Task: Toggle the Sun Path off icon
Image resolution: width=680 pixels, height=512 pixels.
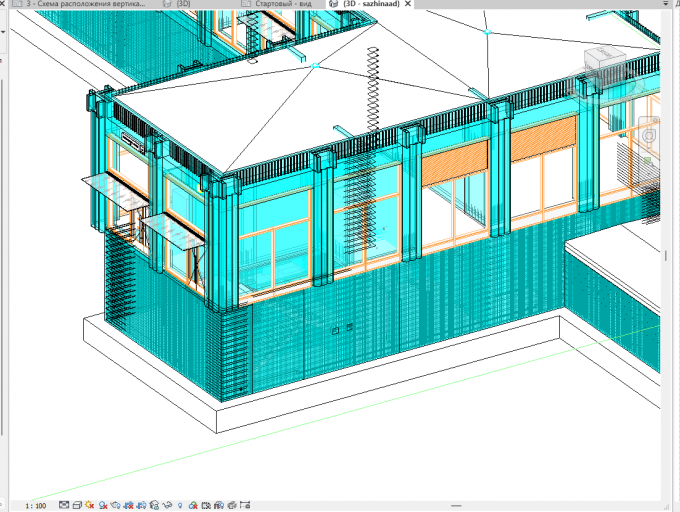Action: [89, 505]
